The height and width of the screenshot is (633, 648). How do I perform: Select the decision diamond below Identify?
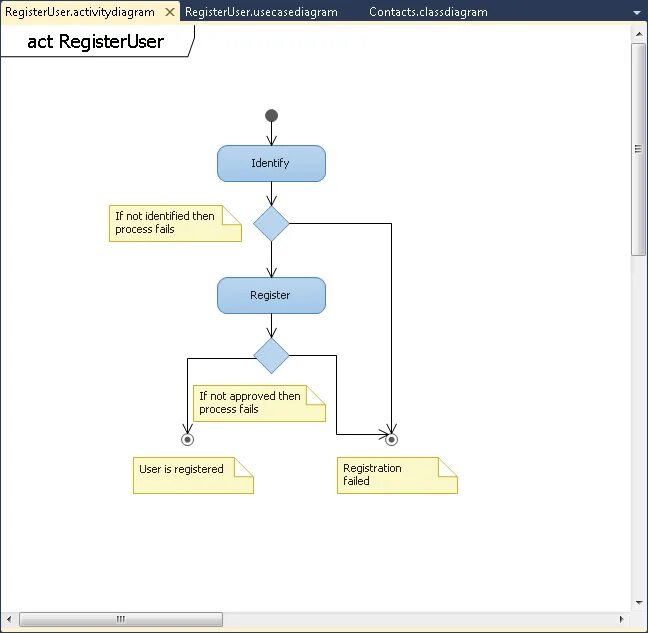tap(271, 224)
